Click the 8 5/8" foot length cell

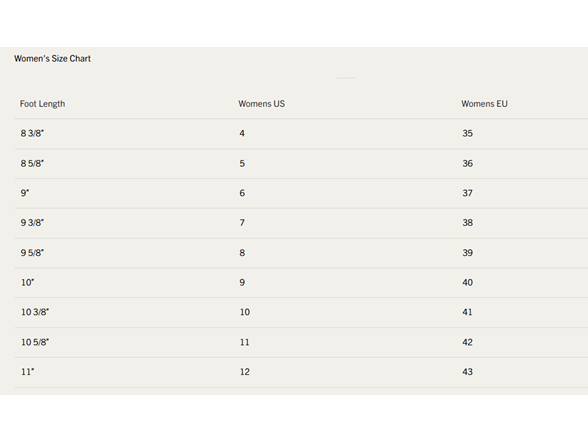pos(32,164)
